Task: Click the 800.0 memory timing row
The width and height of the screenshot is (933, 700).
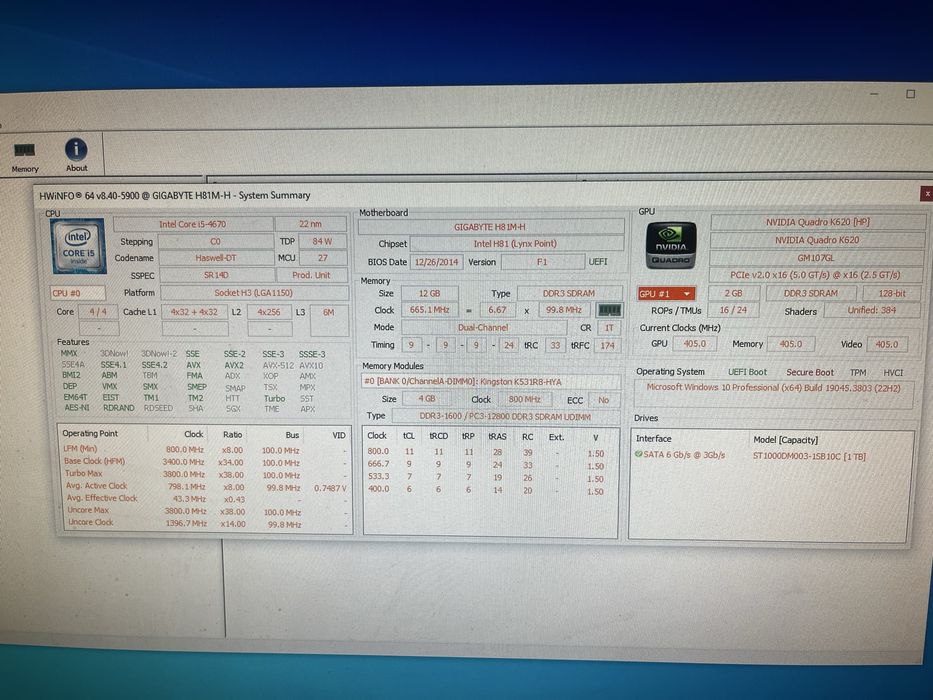Action: click(x=487, y=452)
